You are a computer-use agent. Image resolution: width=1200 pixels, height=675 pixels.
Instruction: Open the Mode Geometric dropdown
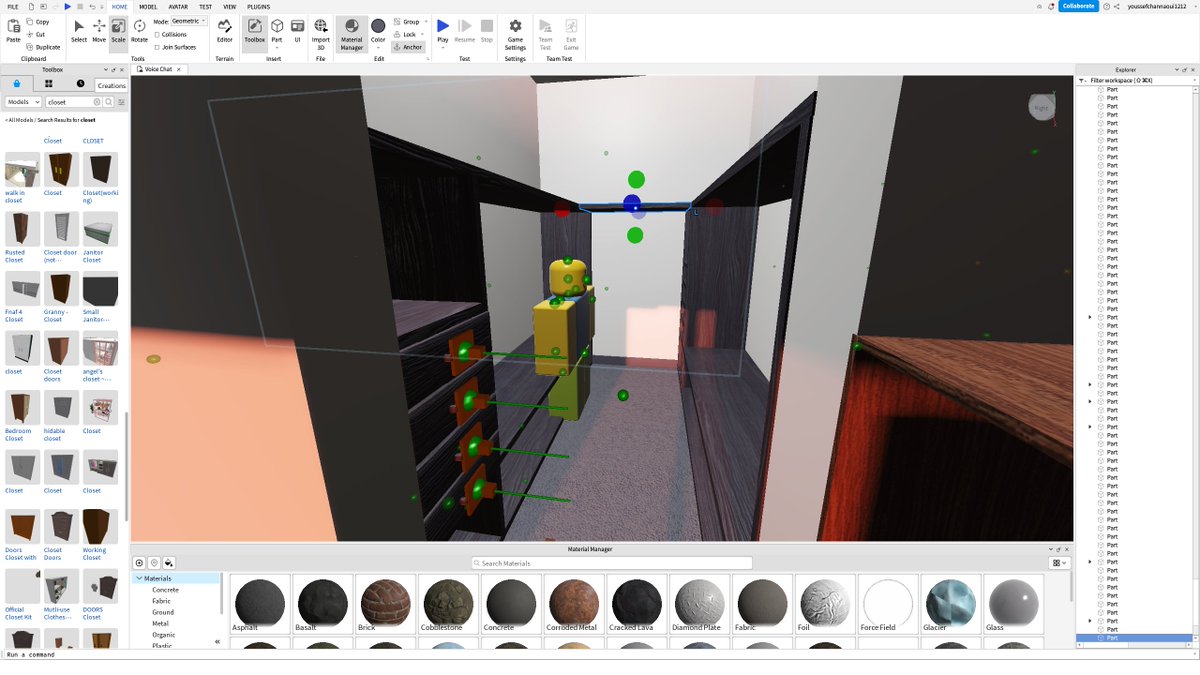click(x=188, y=21)
